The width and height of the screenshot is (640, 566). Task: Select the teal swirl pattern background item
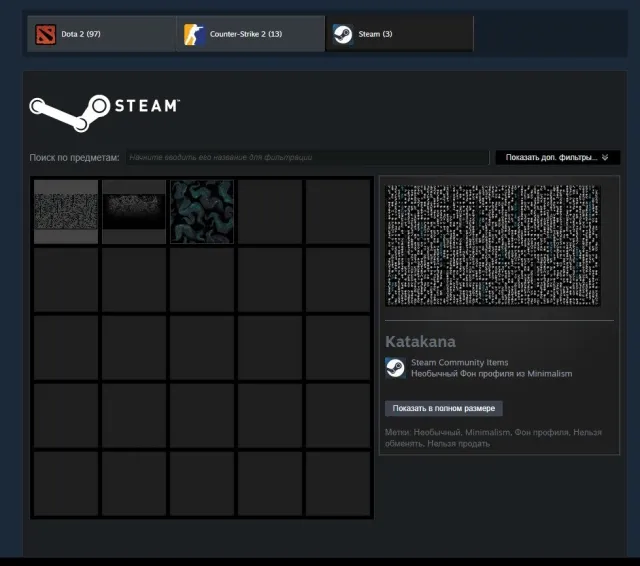point(202,212)
